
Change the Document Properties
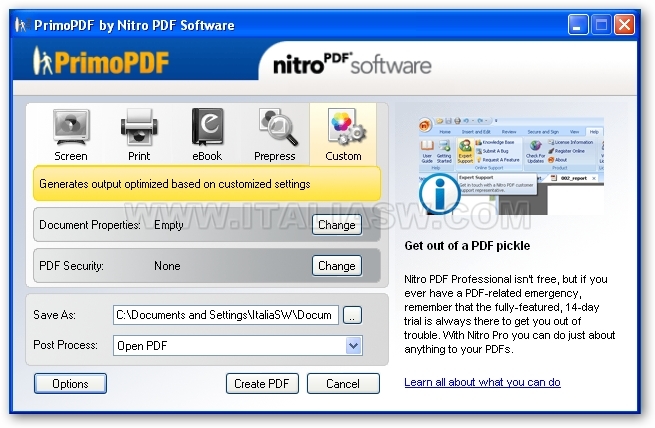[x=337, y=225]
